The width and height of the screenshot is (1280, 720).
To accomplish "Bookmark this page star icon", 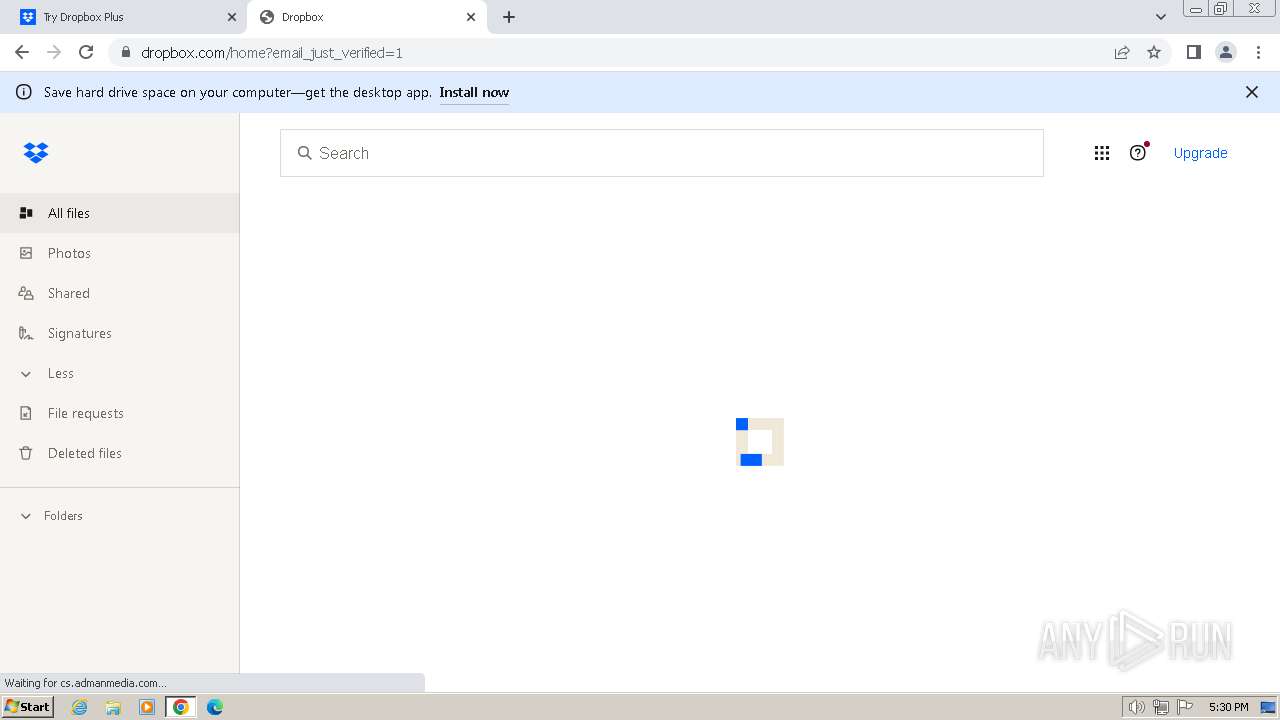I will (x=1154, y=52).
